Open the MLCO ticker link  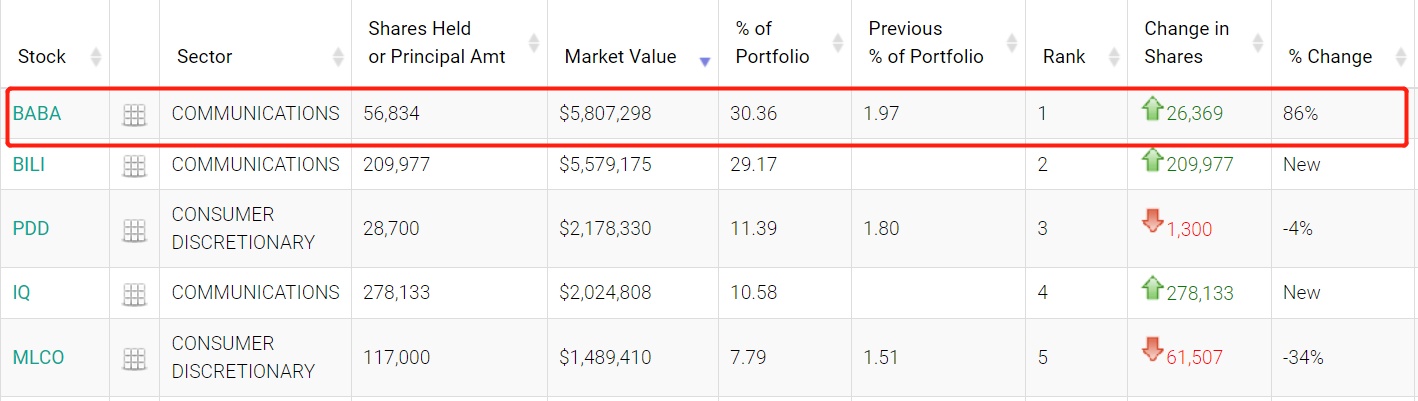click(38, 357)
